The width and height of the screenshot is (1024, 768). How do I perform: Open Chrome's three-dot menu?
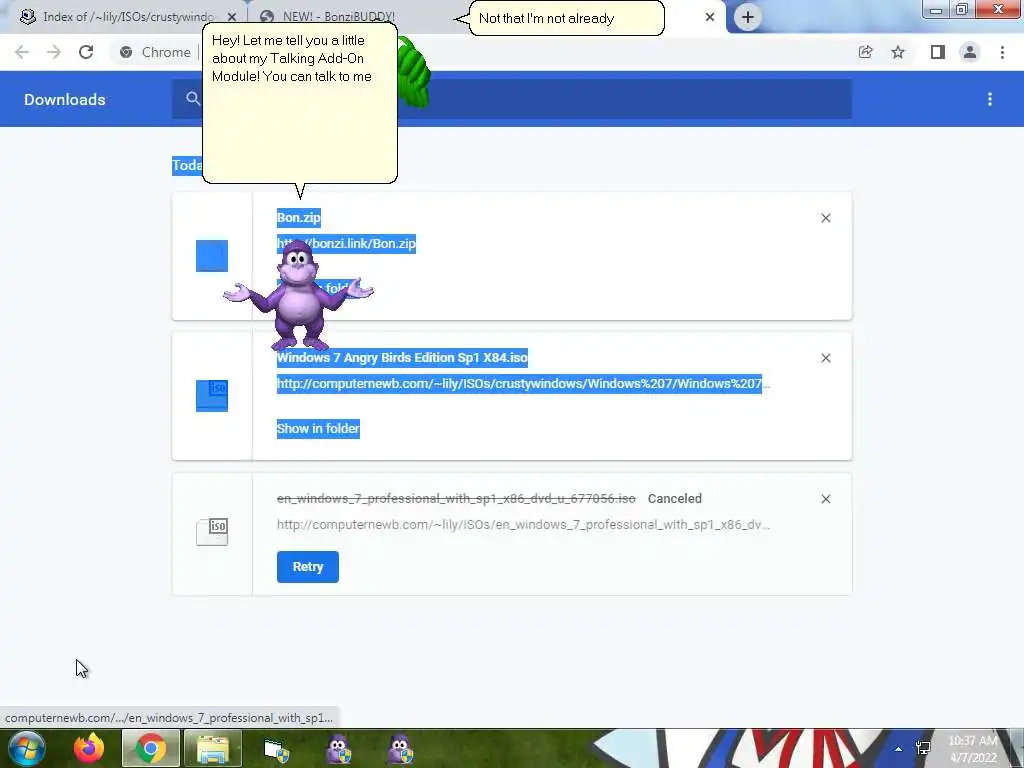pos(1002,52)
